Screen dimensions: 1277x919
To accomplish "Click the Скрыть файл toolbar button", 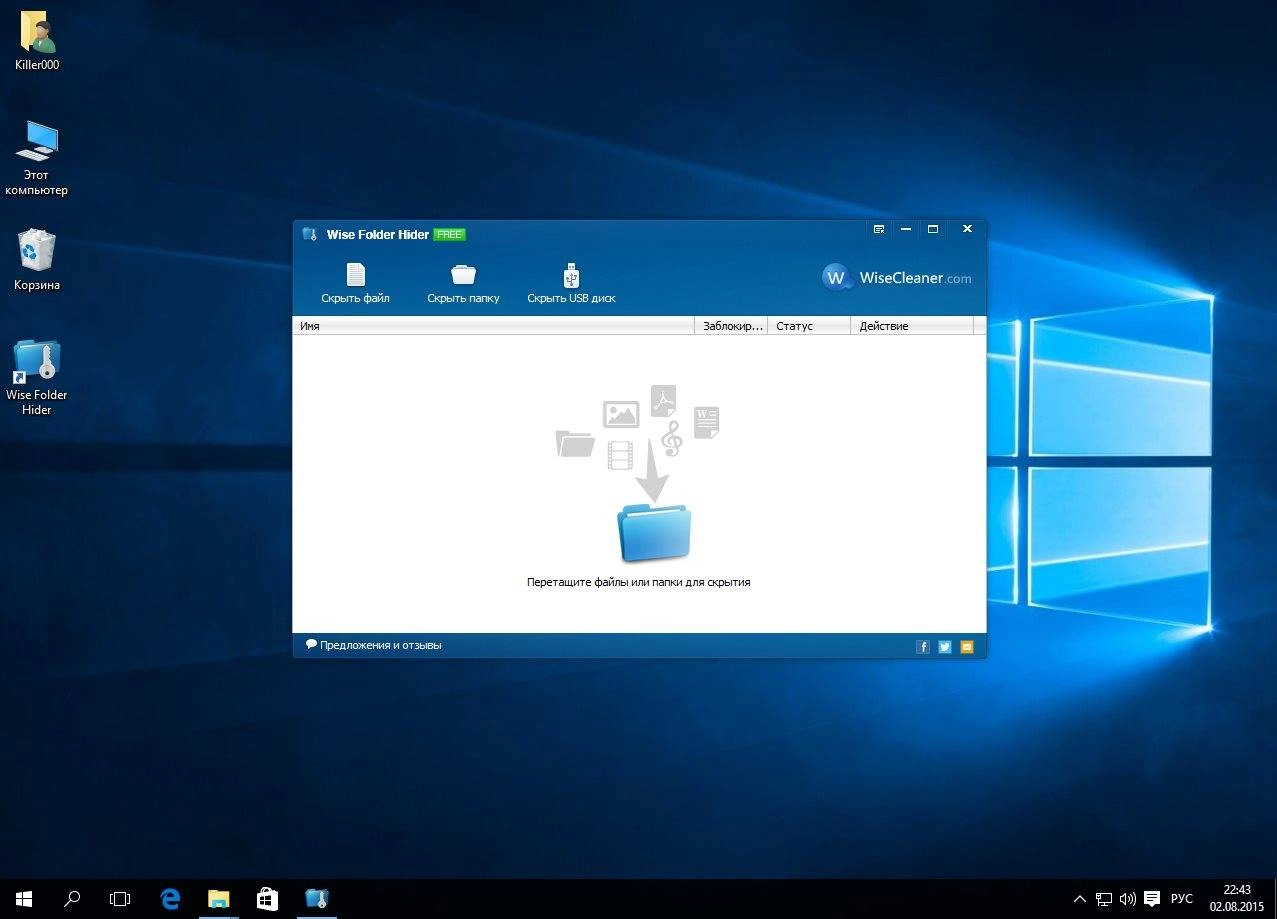I will (x=355, y=284).
